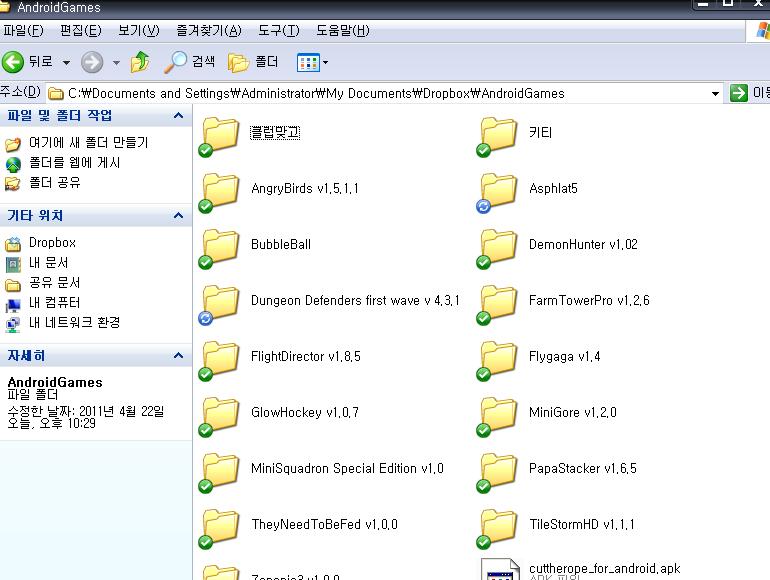Open the DemonHunter v1.02 folder icon
The image size is (770, 580).
pos(497,249)
